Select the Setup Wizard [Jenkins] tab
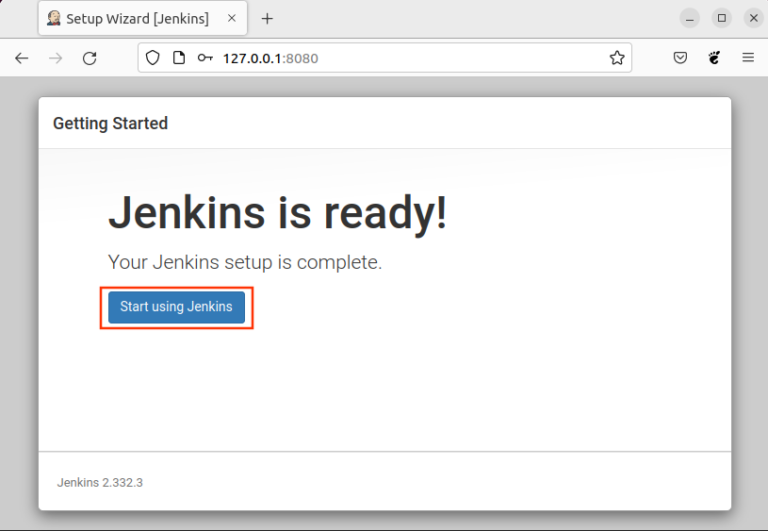Screen dimensions: 768x531 (x=143, y=19)
